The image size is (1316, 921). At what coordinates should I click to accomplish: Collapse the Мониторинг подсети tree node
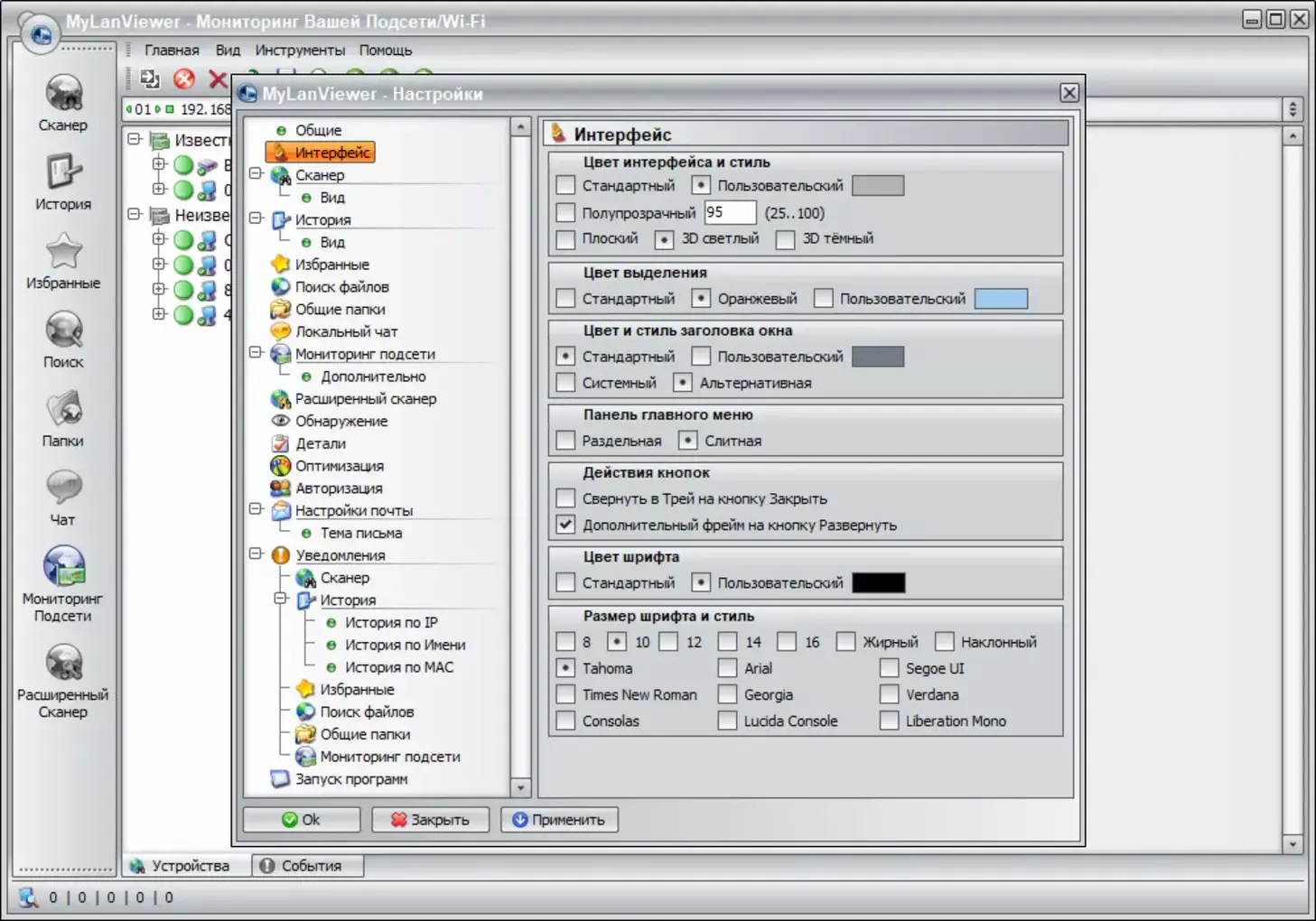click(257, 353)
